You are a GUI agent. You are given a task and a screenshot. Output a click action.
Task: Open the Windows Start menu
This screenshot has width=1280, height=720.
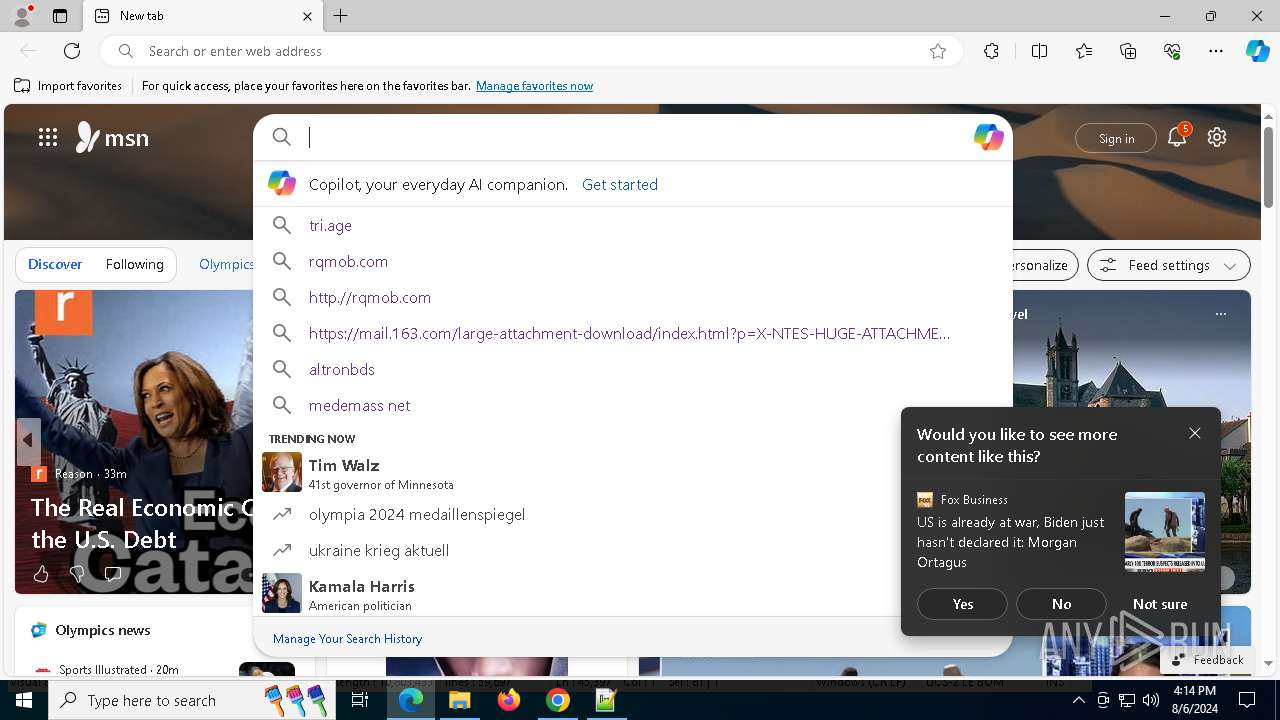pos(23,700)
